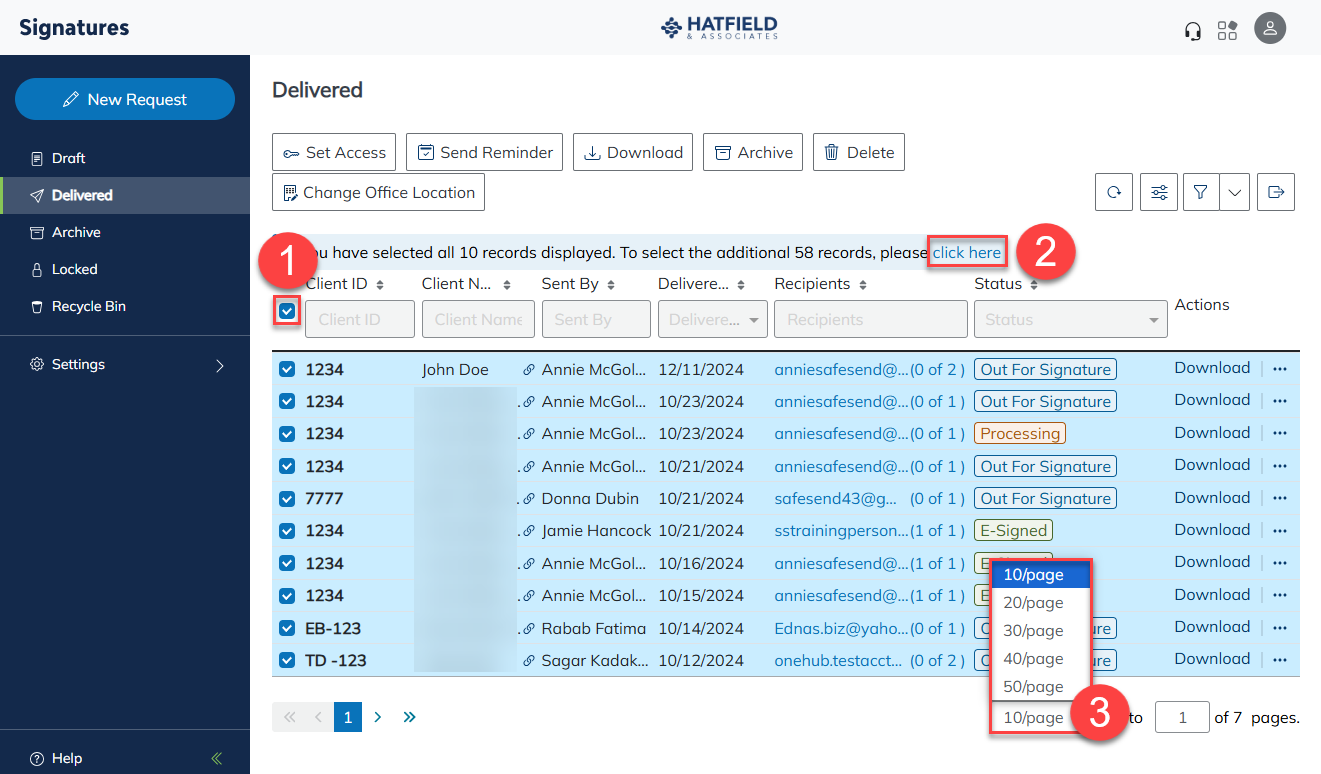Sort by Sent By column arrows

[609, 285]
